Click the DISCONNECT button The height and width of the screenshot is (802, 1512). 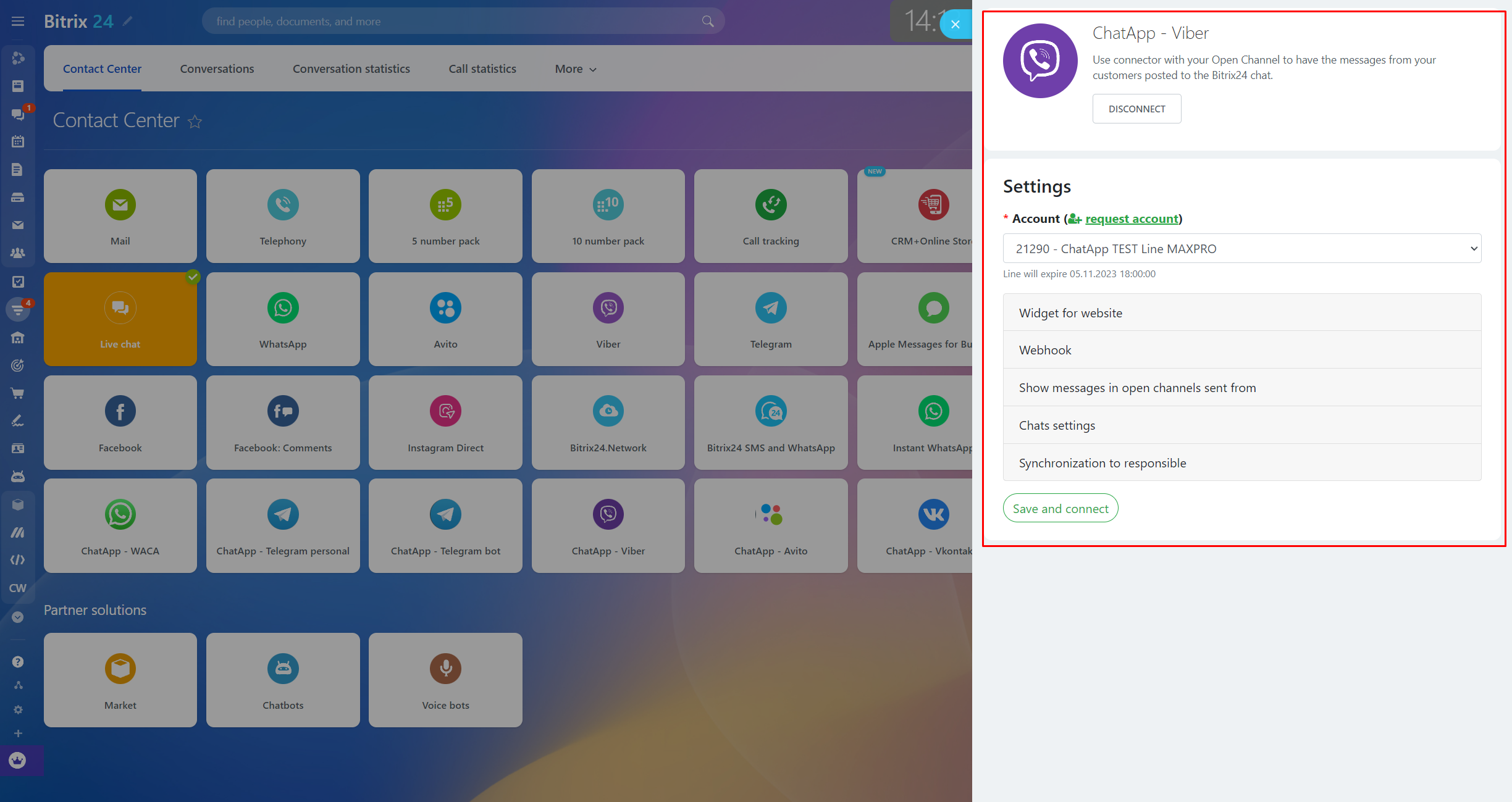coord(1136,109)
